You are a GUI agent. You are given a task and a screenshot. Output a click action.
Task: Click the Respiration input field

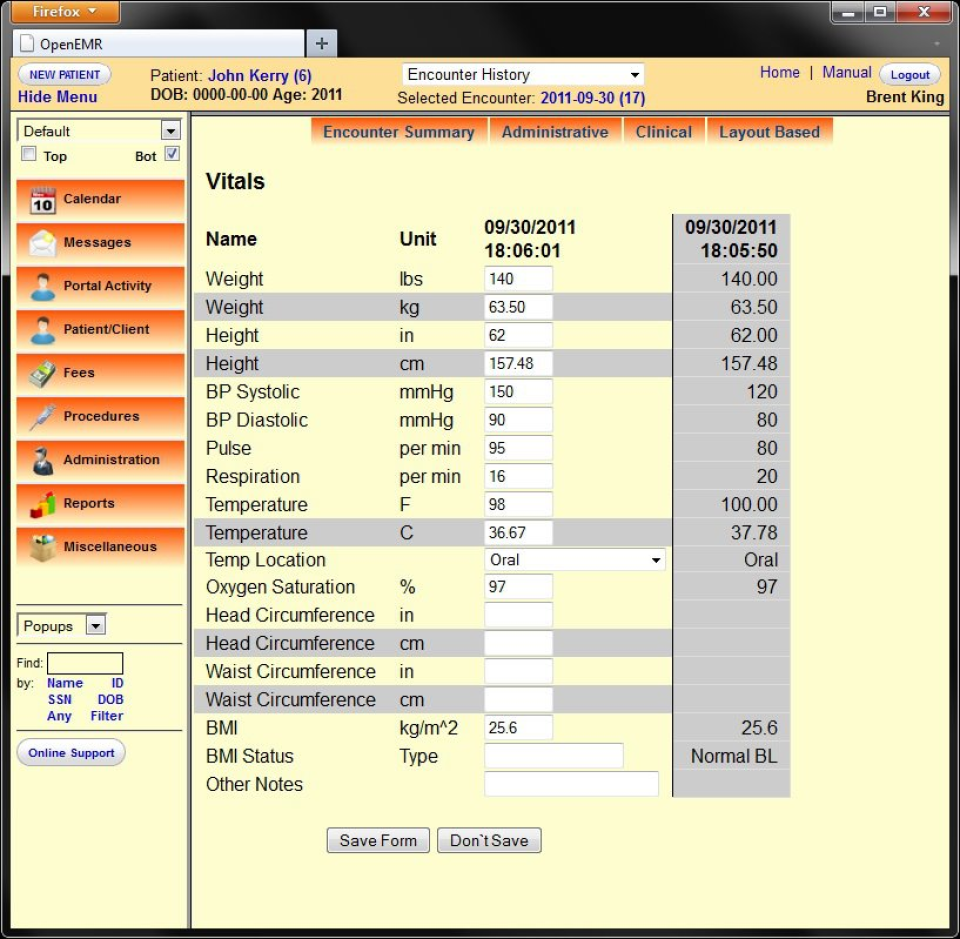click(518, 476)
